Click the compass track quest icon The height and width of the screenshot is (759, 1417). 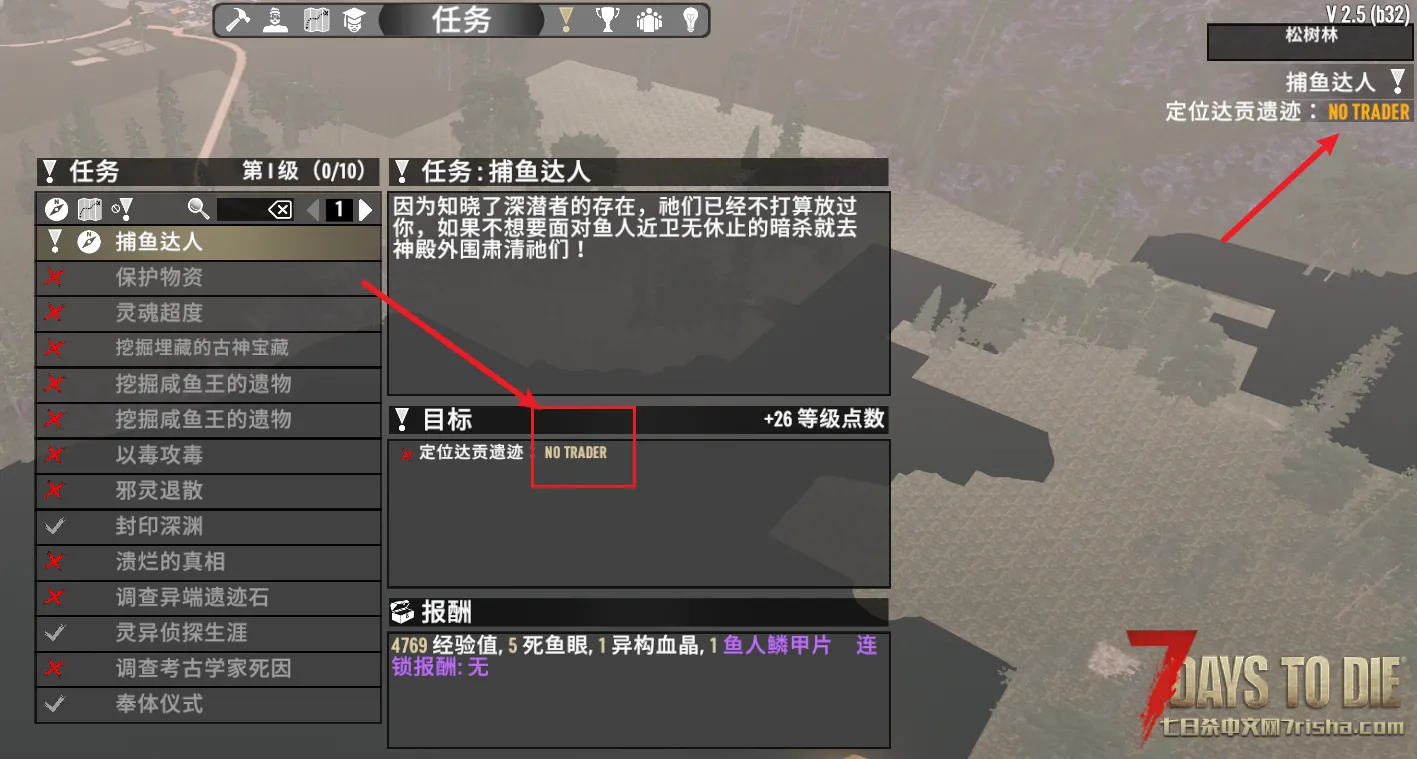click(x=57, y=209)
